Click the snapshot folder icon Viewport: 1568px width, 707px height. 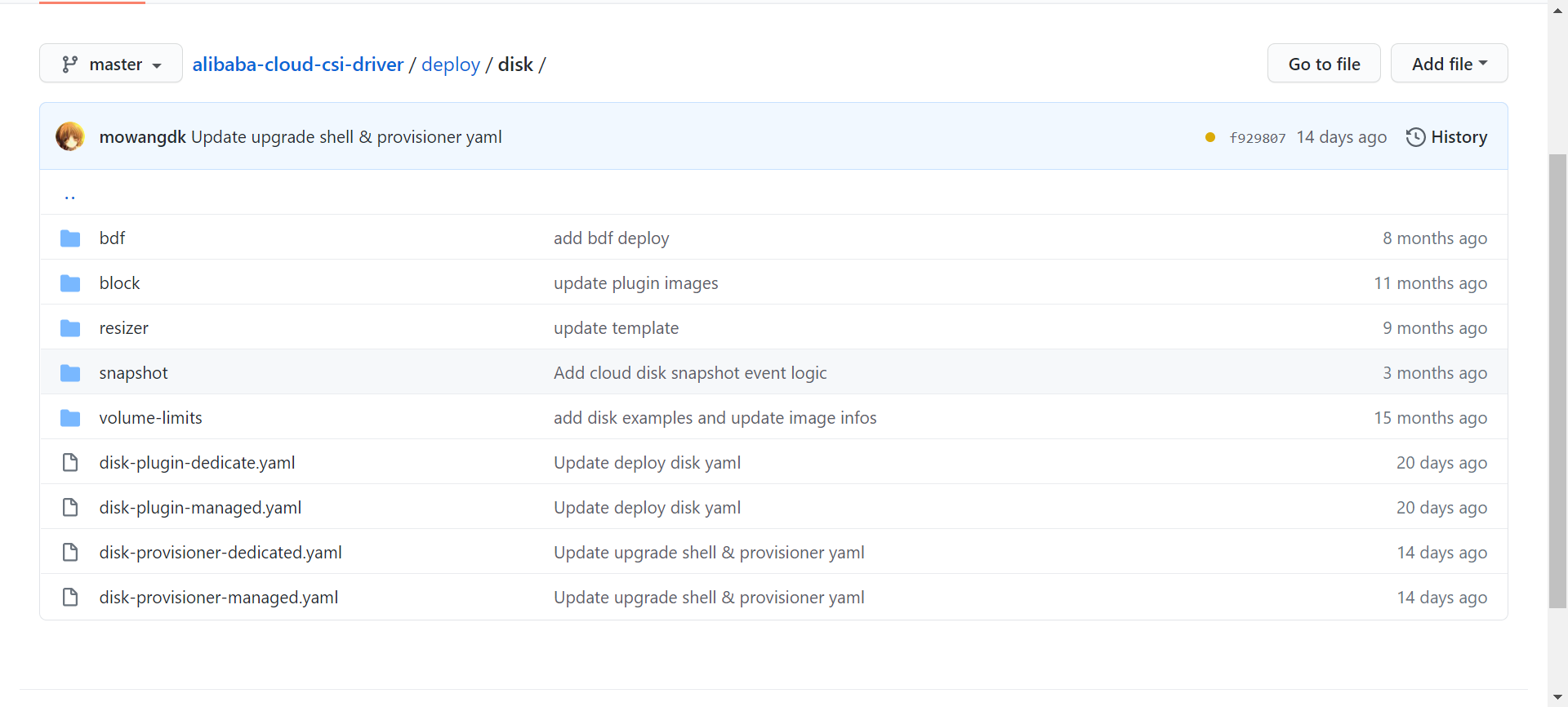coord(70,373)
